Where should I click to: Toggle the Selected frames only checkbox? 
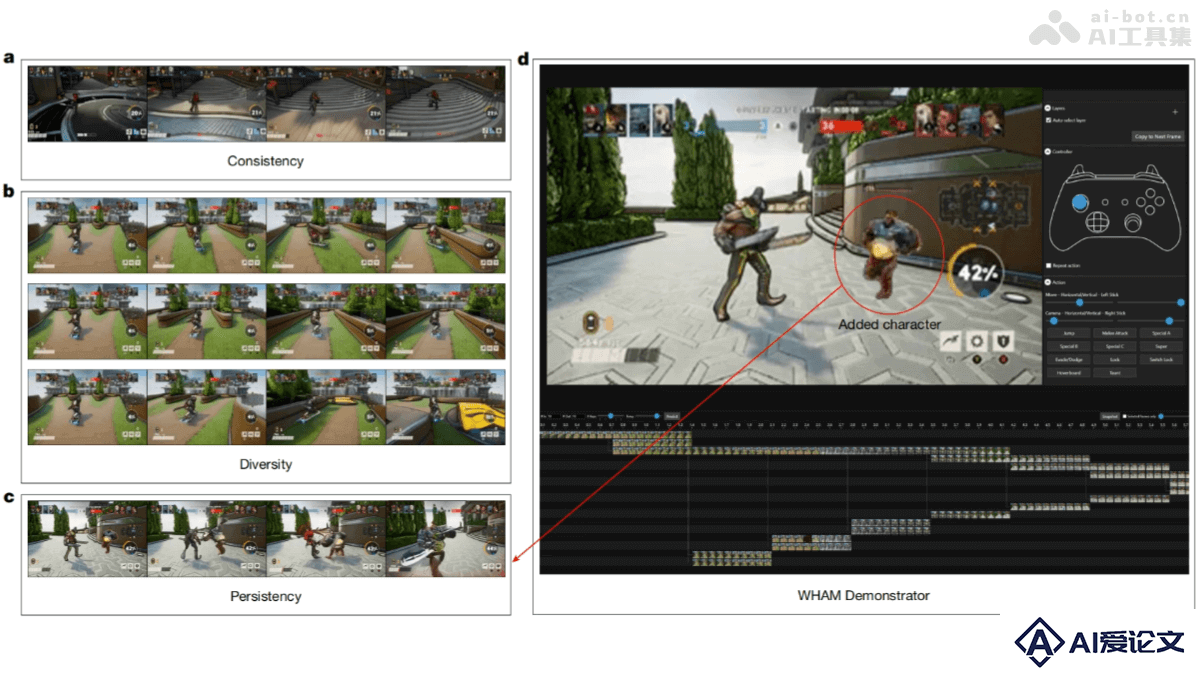[x=1124, y=416]
